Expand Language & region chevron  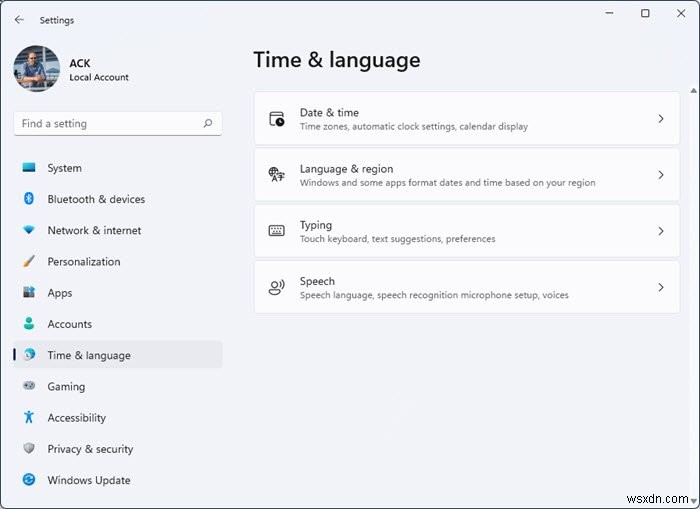[661, 175]
